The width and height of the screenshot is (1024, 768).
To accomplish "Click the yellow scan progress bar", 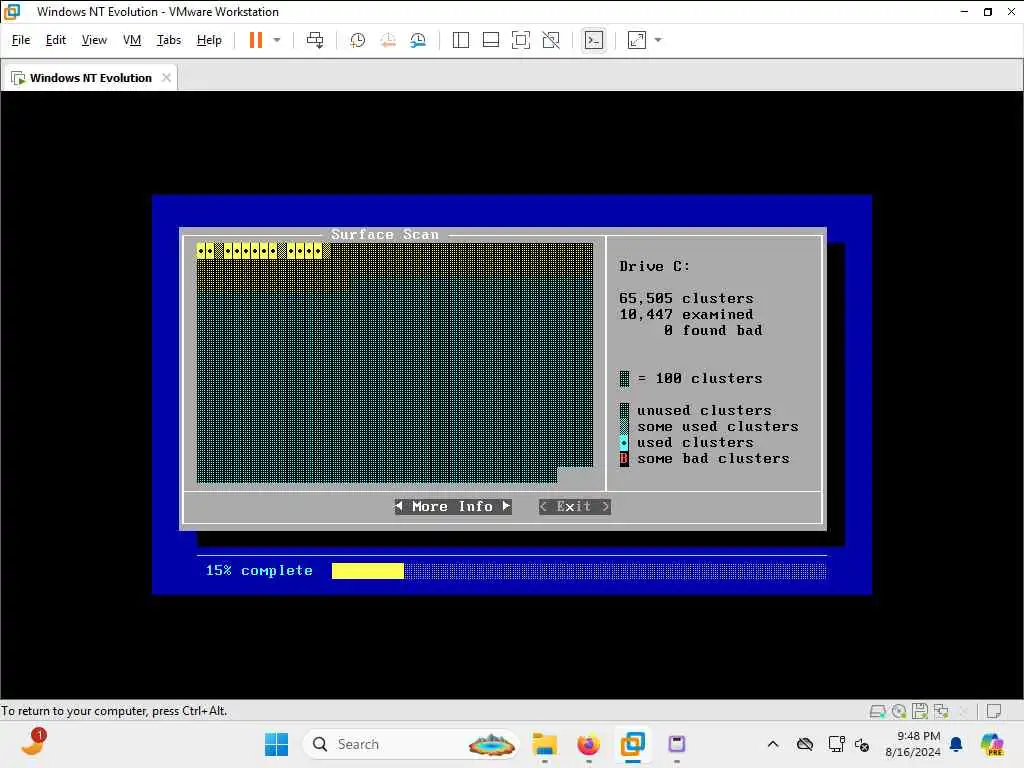I will tap(368, 571).
